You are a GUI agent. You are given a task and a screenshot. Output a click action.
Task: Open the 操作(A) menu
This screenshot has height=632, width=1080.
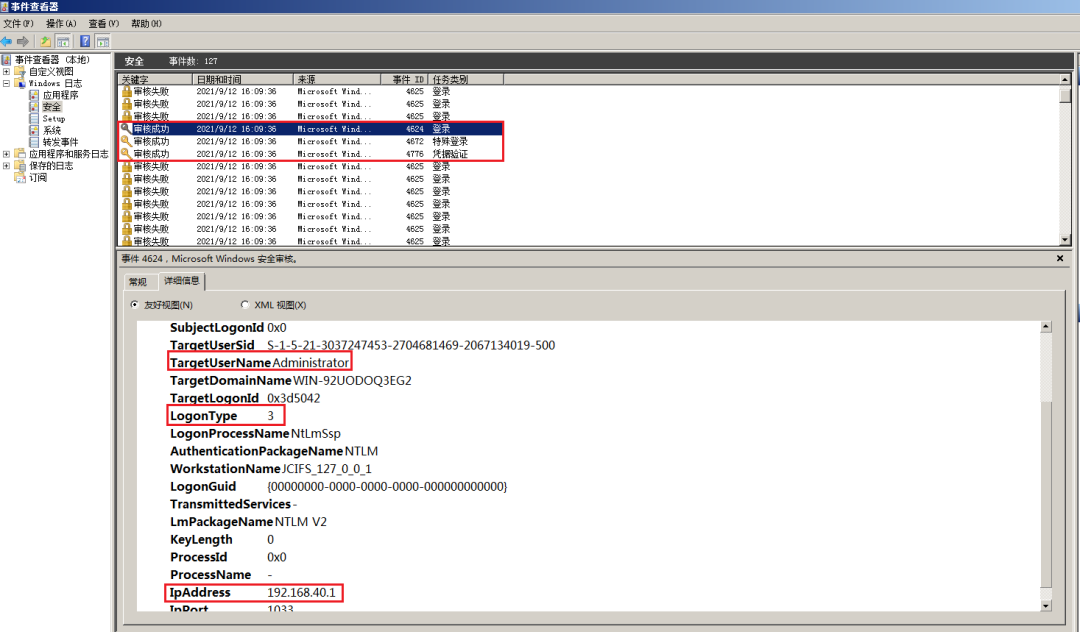(61, 23)
